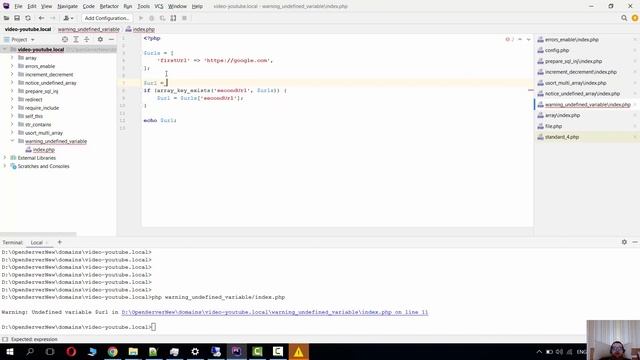The height and width of the screenshot is (360, 640).
Task: Open the Chrome taskbar icon
Action: (x=113, y=351)
